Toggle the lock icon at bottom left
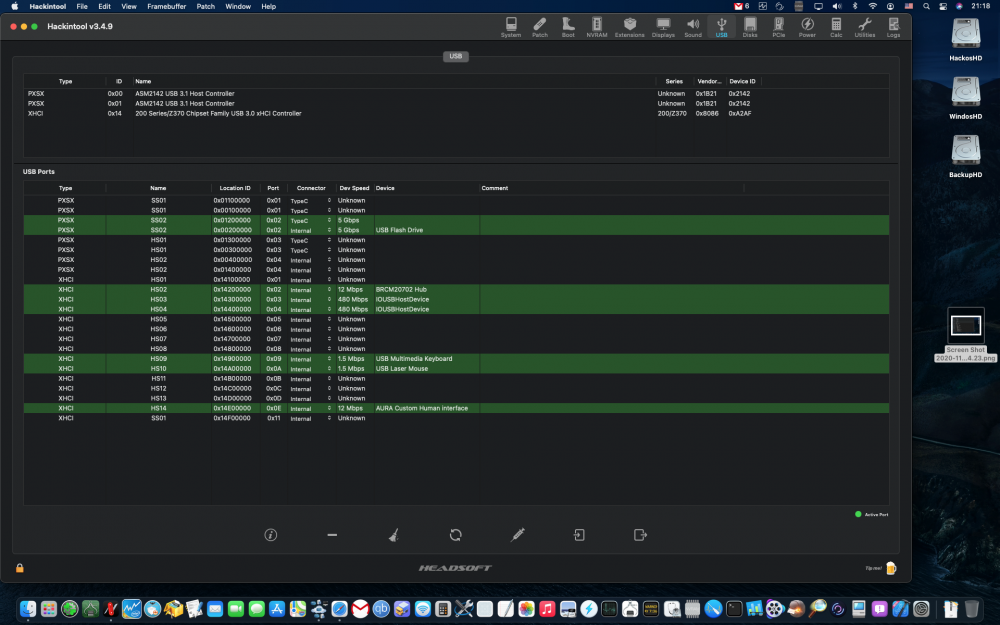The image size is (1000, 625). (x=20, y=568)
